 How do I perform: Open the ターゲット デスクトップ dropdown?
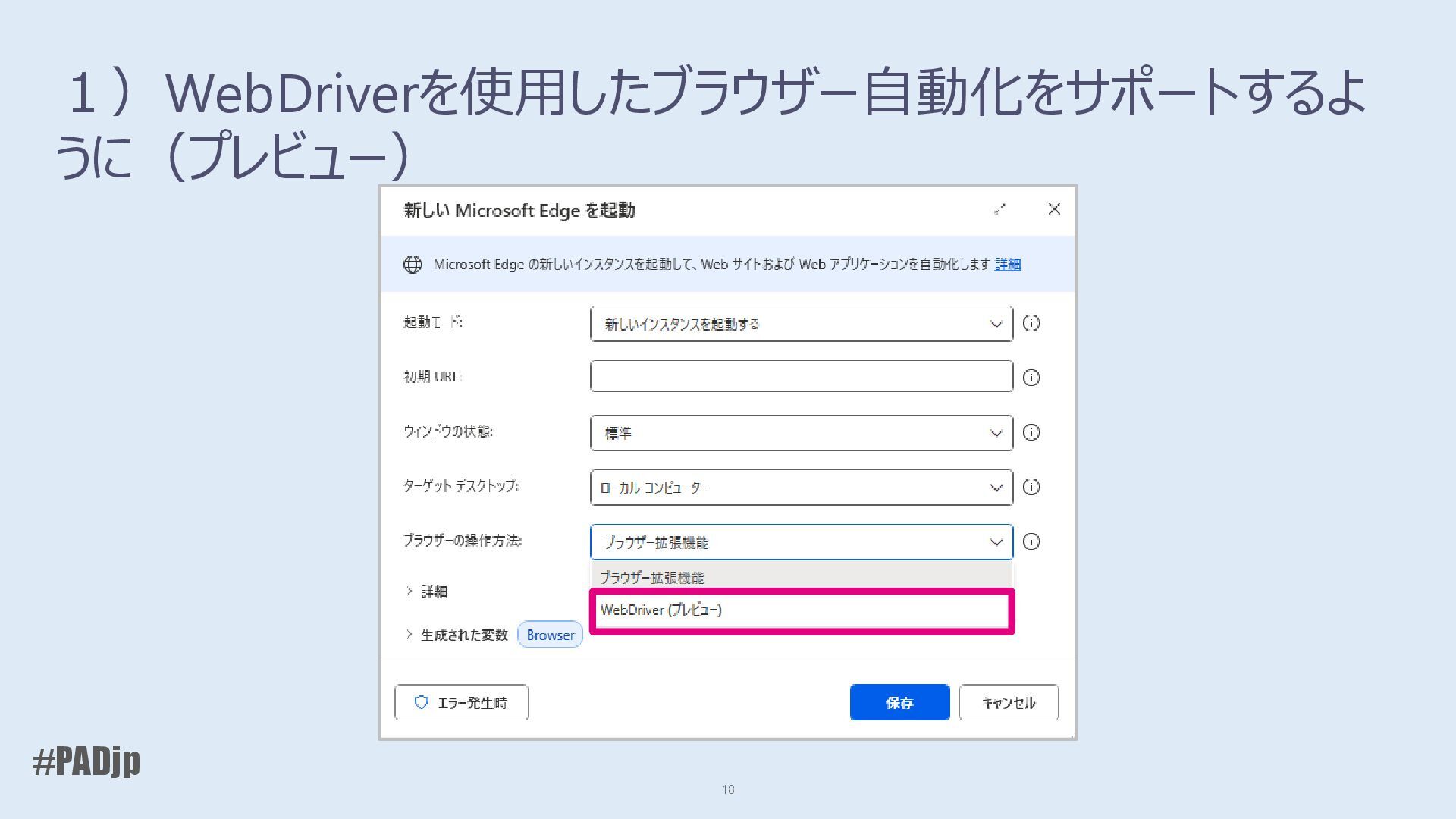801,488
